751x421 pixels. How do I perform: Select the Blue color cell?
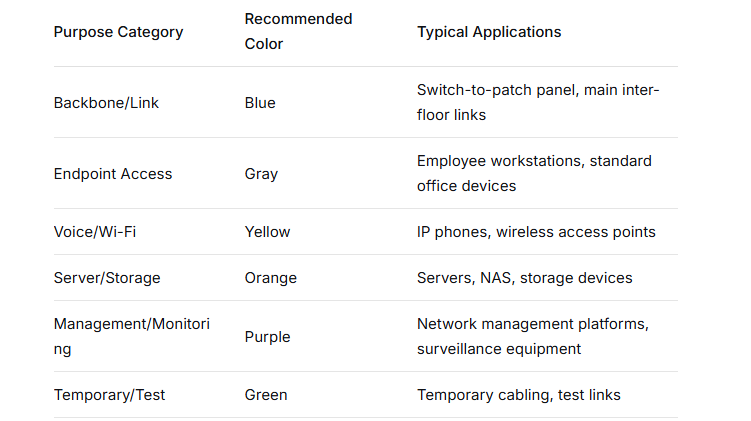tap(260, 103)
